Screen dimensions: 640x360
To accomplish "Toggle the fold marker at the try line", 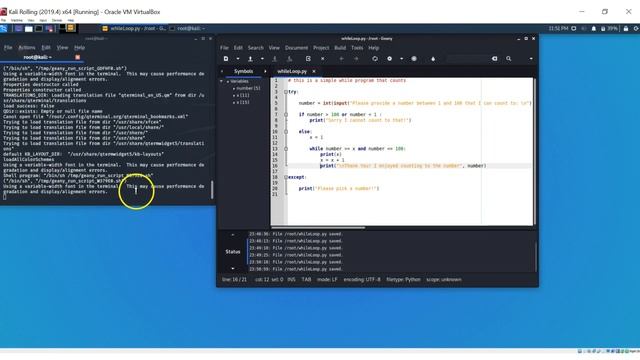I will click(286, 92).
